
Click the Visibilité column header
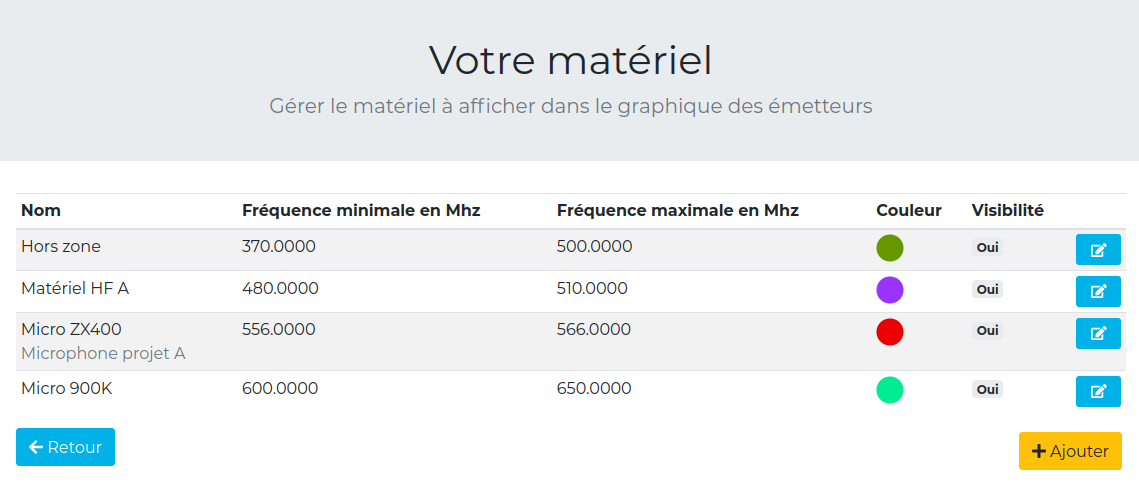tap(1007, 210)
